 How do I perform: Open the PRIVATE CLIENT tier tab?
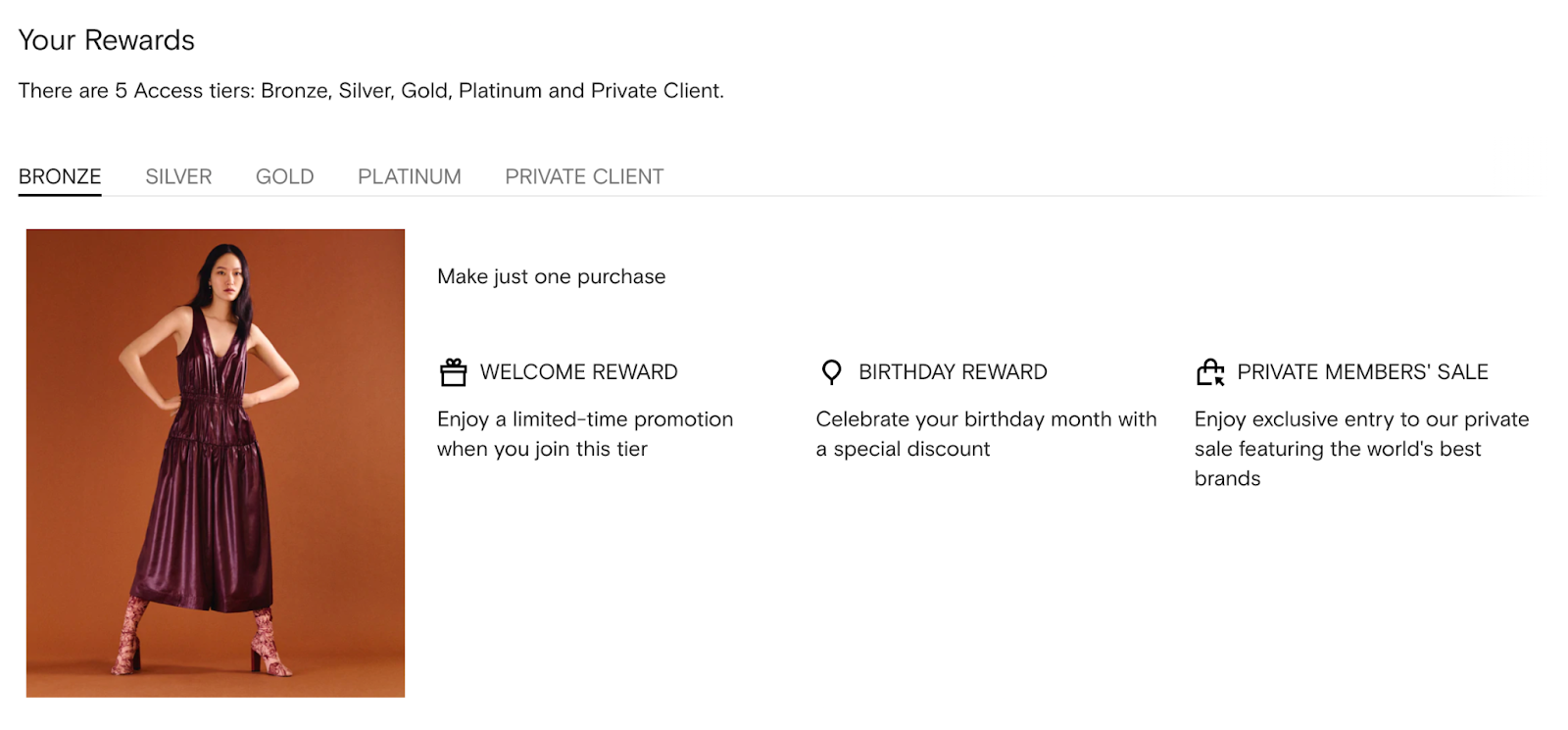(x=583, y=176)
